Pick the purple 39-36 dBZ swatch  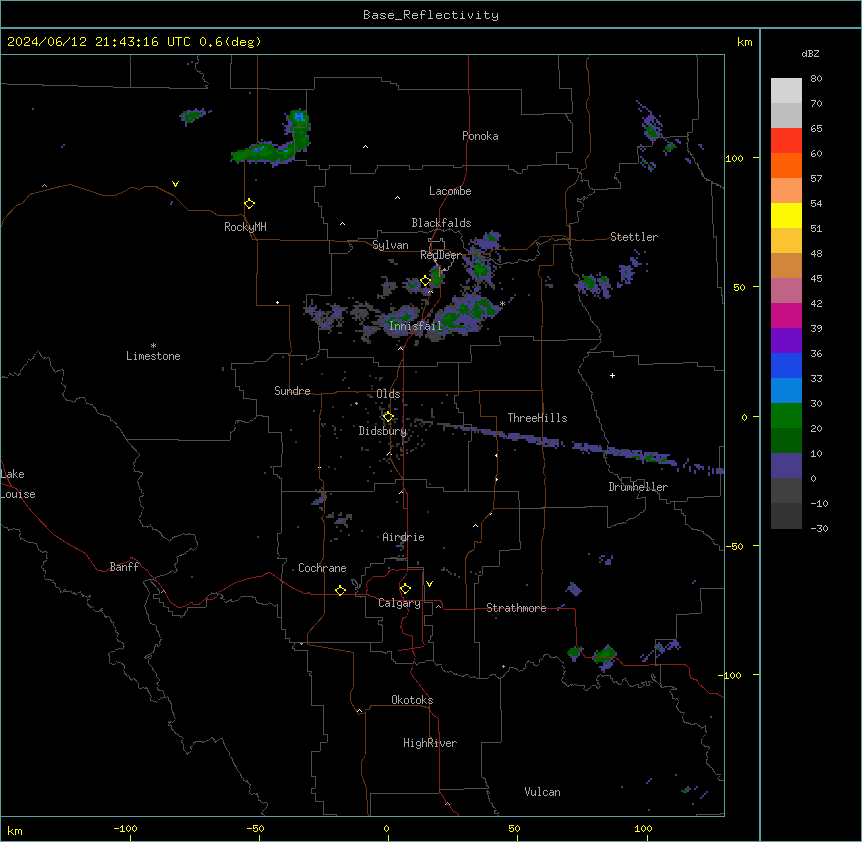coord(786,340)
